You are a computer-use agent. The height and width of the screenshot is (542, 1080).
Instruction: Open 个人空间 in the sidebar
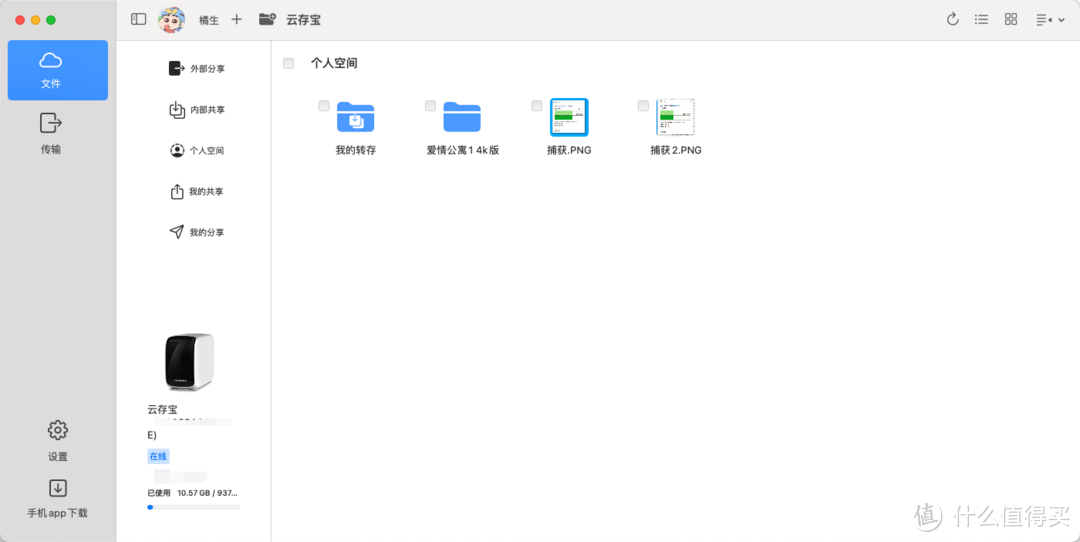tap(197, 150)
